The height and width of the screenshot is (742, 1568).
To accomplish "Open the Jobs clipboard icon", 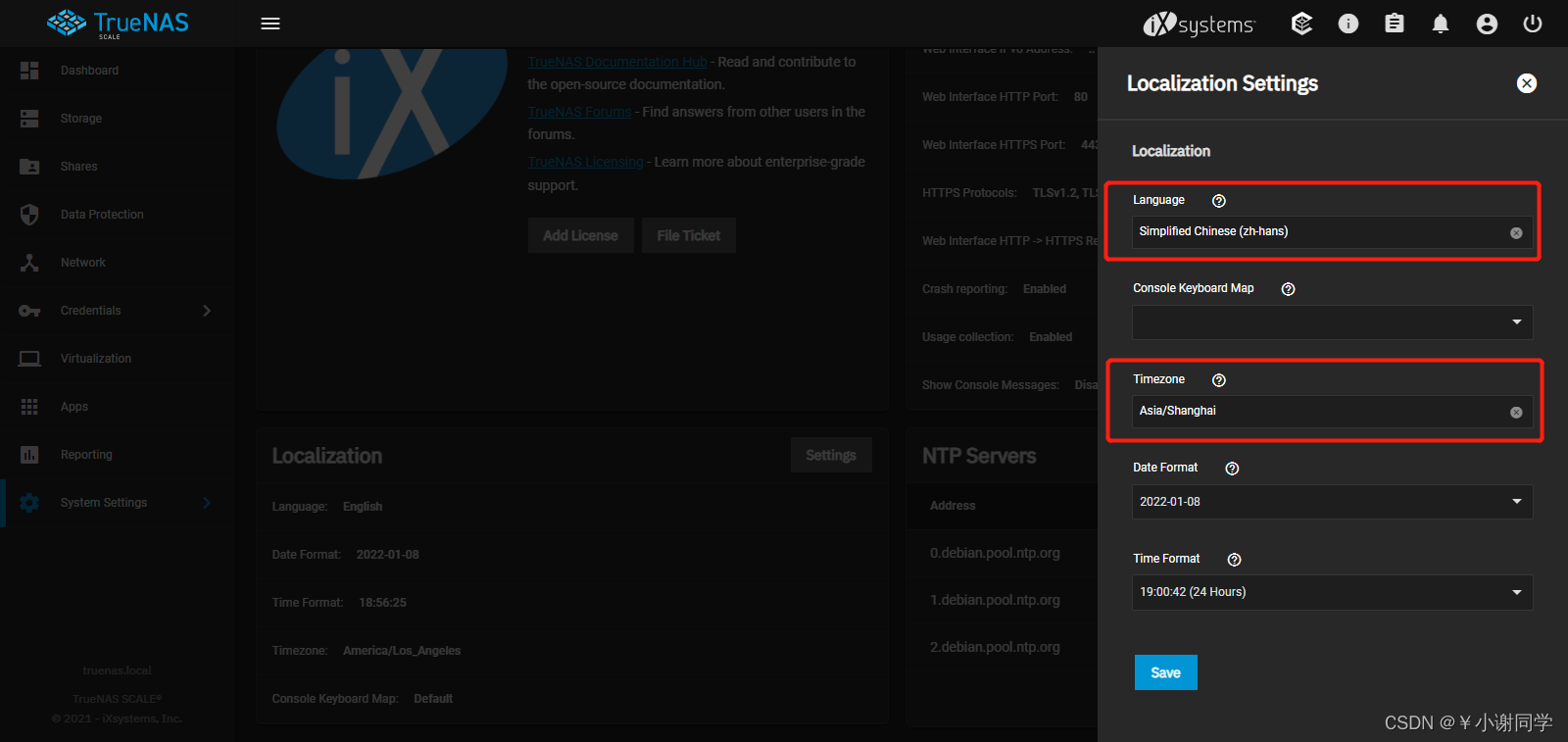I will [1395, 24].
